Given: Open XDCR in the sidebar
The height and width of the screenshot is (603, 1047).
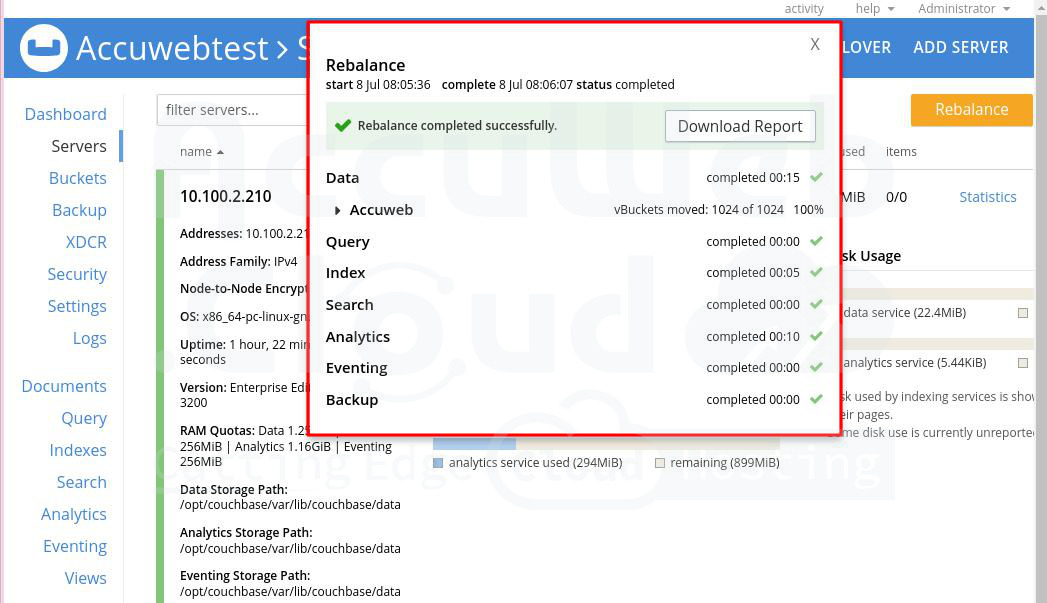Looking at the screenshot, I should [x=85, y=242].
